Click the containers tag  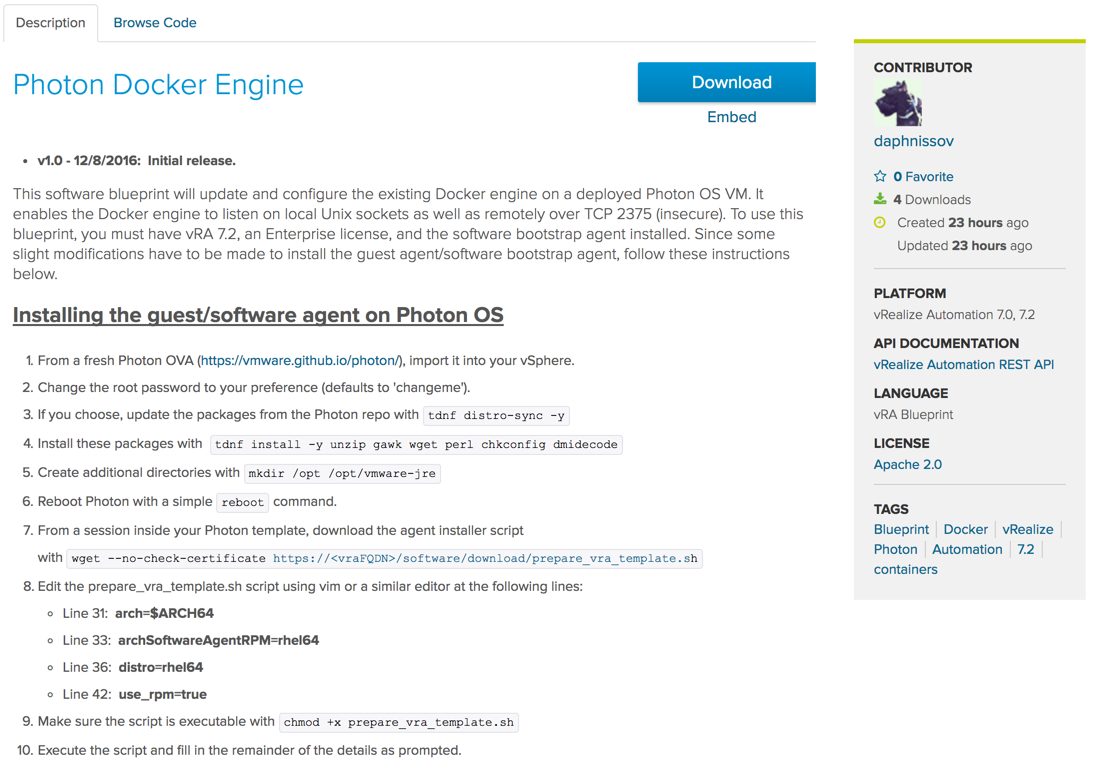point(905,569)
